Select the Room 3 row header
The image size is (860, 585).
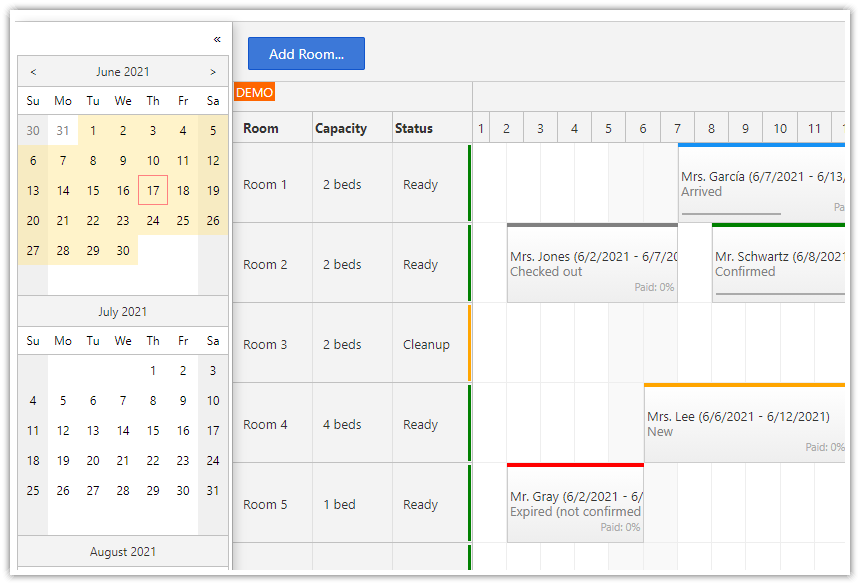(x=265, y=344)
